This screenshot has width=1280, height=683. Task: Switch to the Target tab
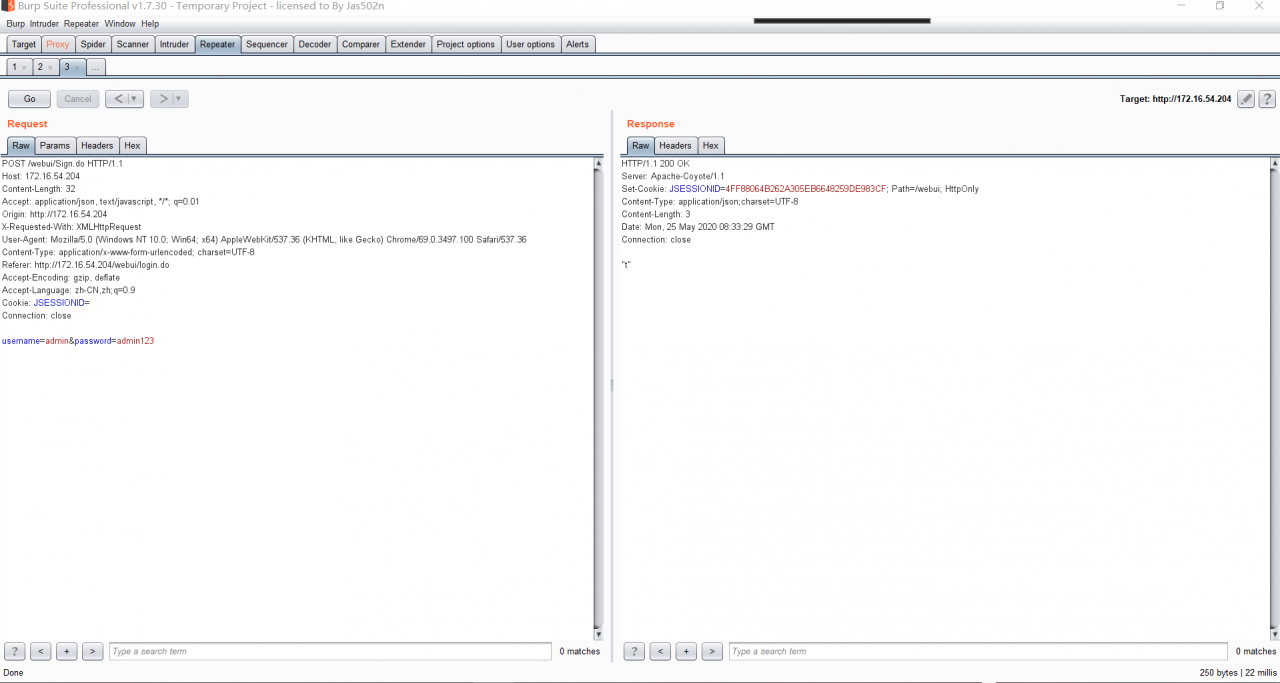click(x=24, y=44)
